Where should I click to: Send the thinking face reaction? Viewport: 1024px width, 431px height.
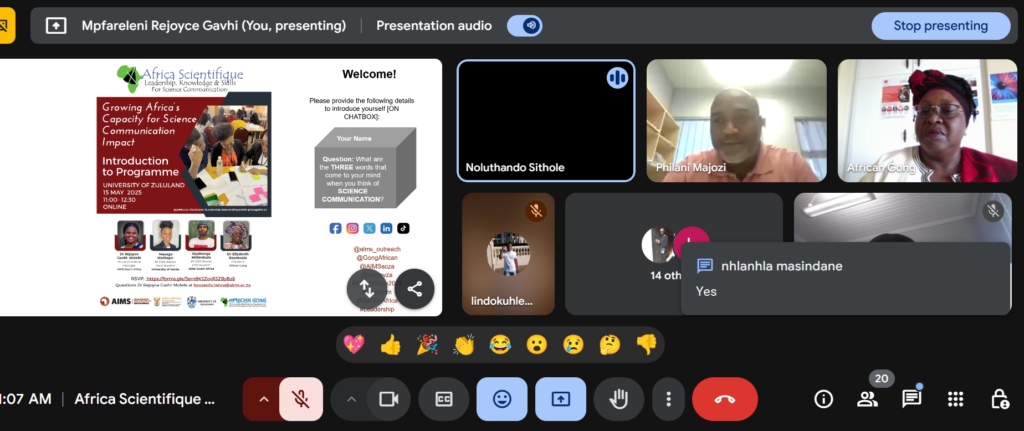pyautogui.click(x=610, y=344)
